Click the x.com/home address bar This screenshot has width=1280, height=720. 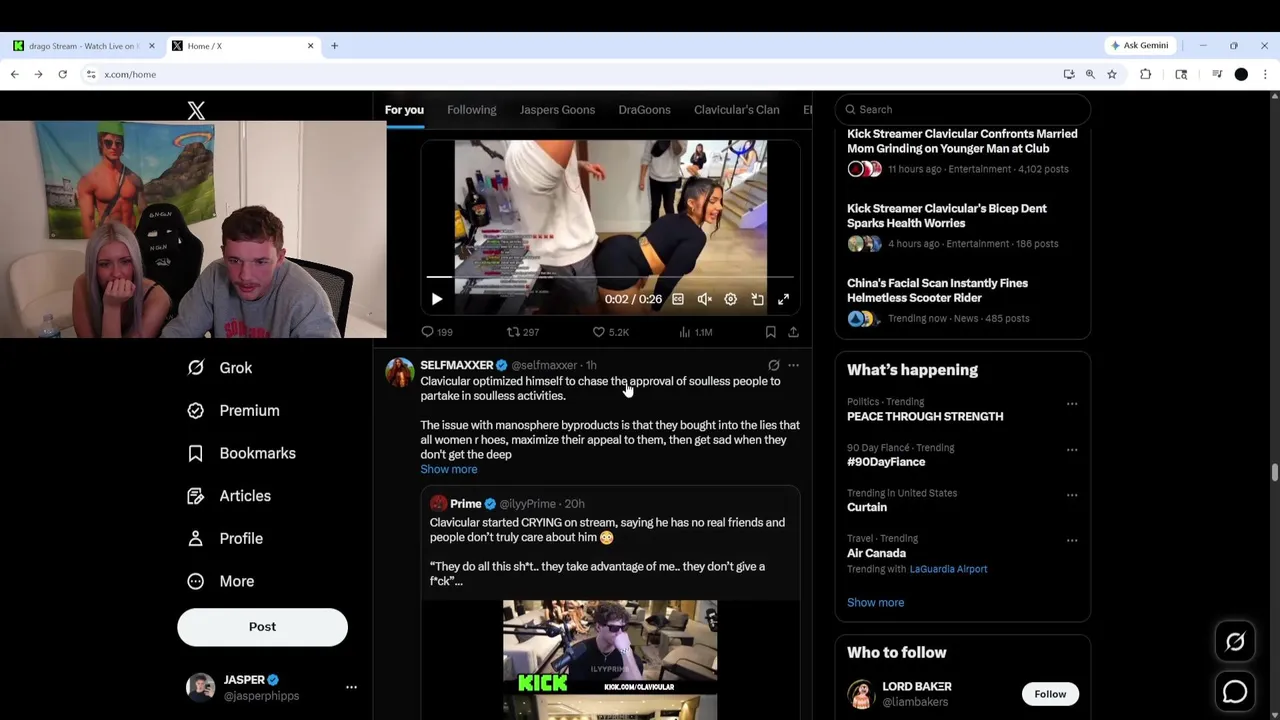point(570,74)
